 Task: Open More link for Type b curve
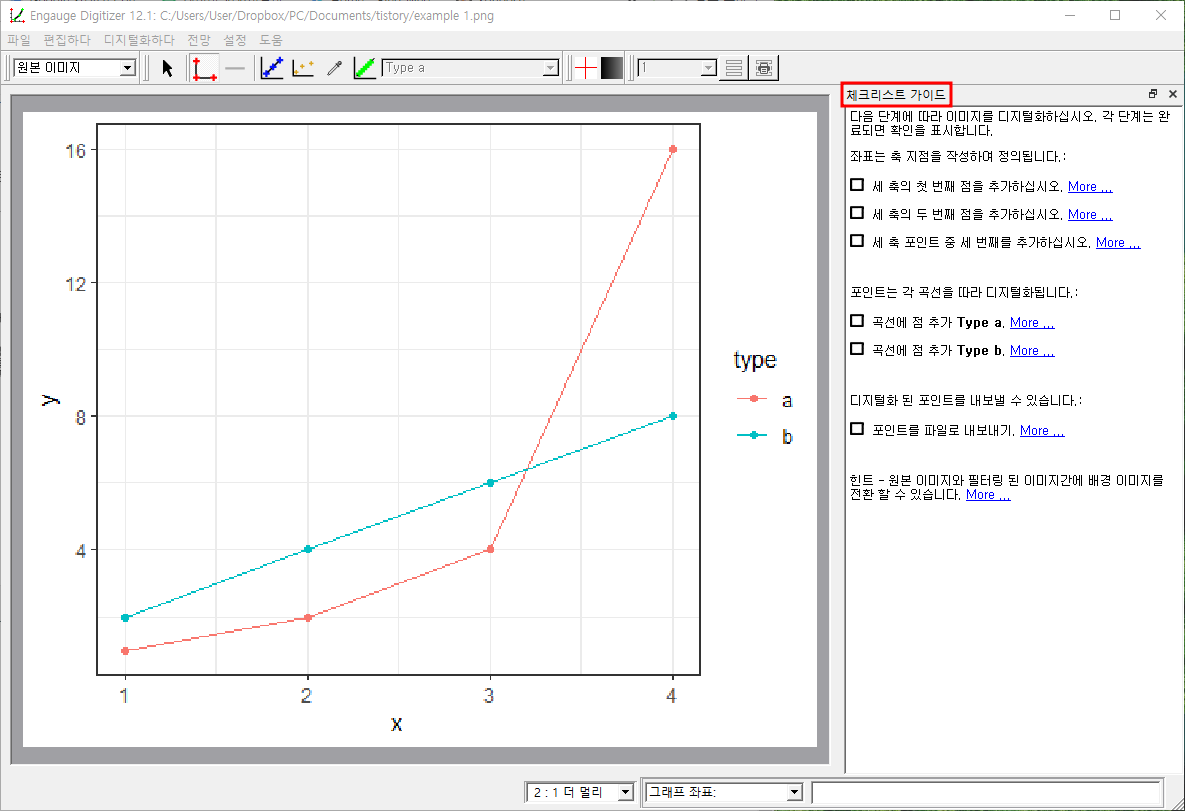pyautogui.click(x=1032, y=351)
